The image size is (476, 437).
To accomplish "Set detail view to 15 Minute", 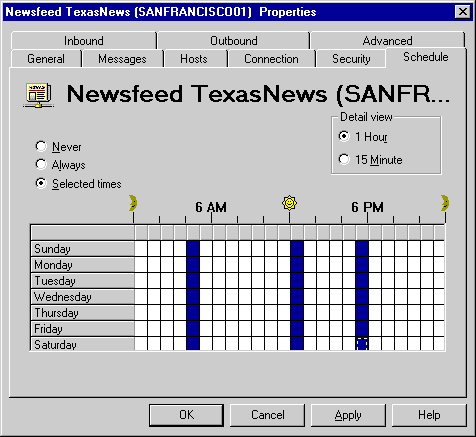I will click(x=344, y=159).
